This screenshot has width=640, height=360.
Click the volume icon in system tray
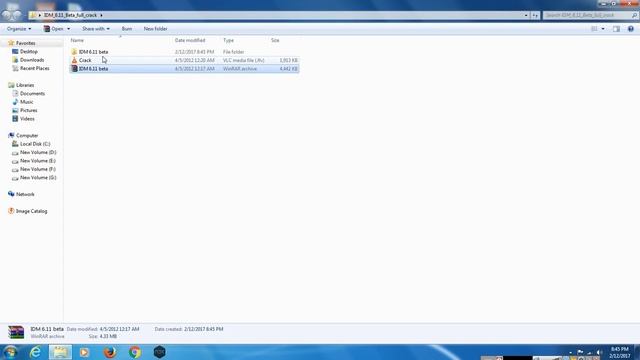(x=599, y=352)
